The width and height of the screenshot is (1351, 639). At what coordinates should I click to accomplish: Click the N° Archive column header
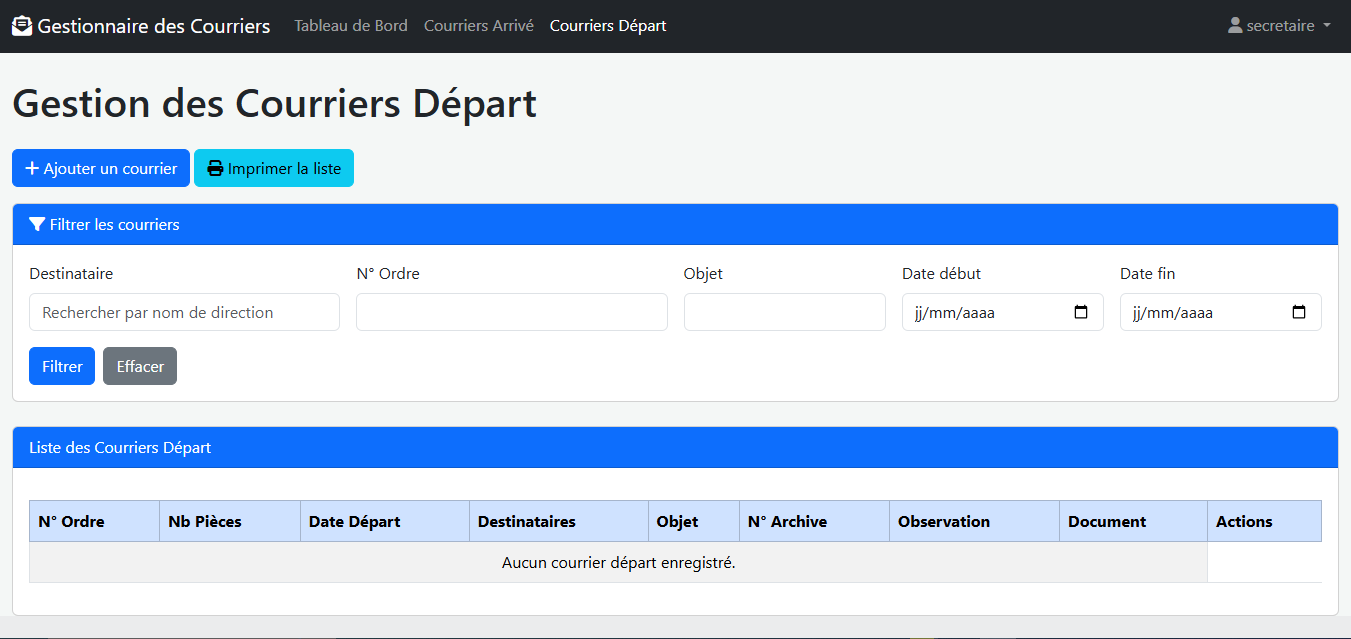click(x=815, y=521)
